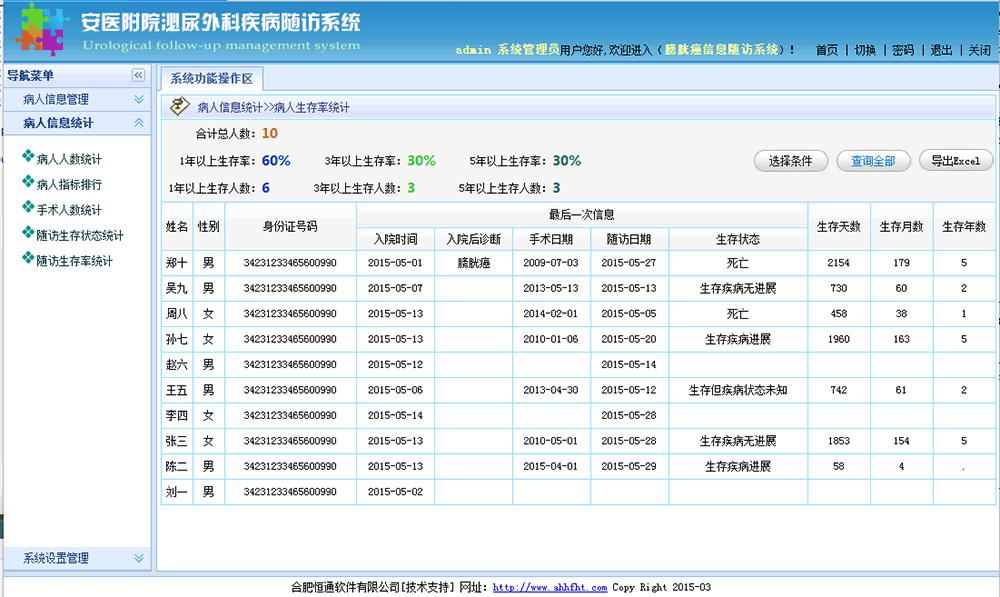Click the 生存状态 column header
Viewport: 1000px width, 597px height.
point(738,239)
